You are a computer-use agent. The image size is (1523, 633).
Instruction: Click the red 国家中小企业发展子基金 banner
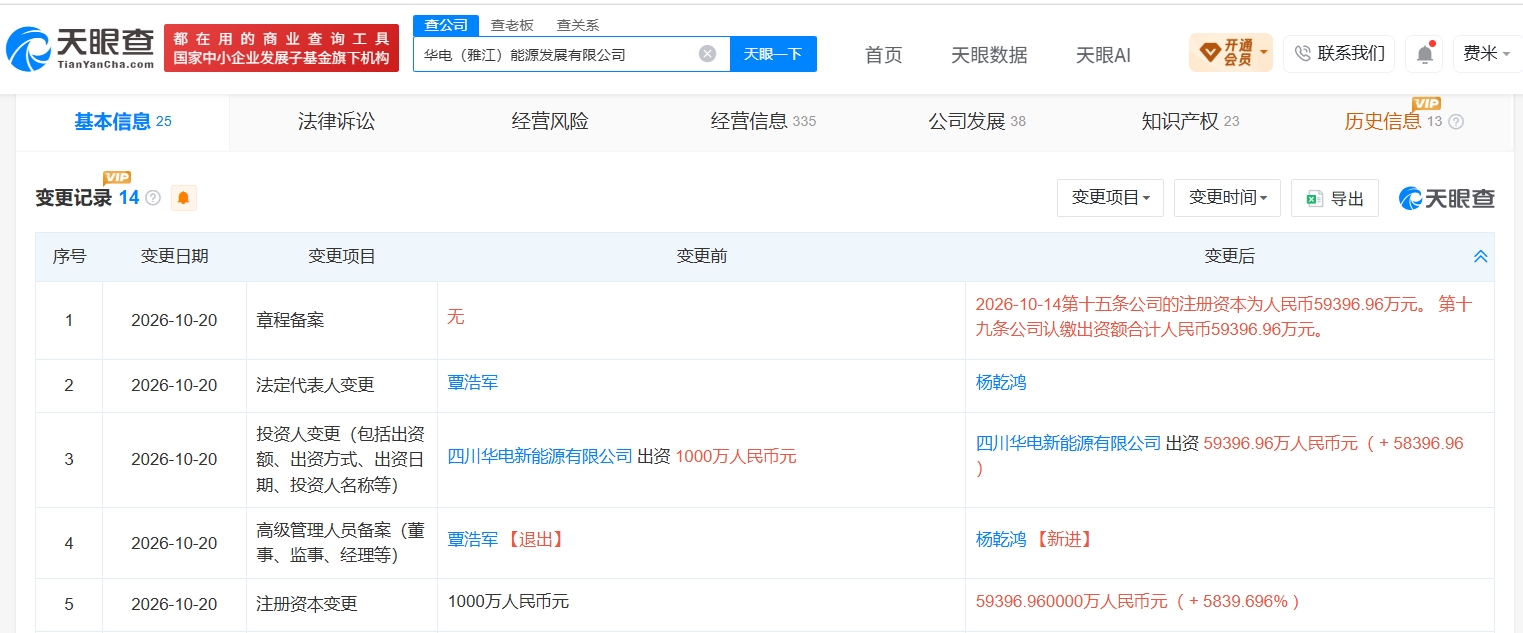pos(281,48)
